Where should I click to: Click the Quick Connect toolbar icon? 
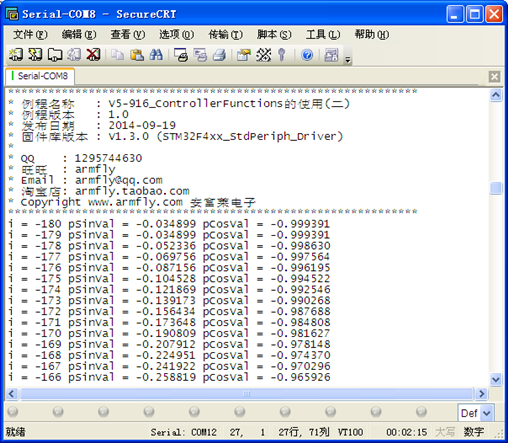point(35,55)
